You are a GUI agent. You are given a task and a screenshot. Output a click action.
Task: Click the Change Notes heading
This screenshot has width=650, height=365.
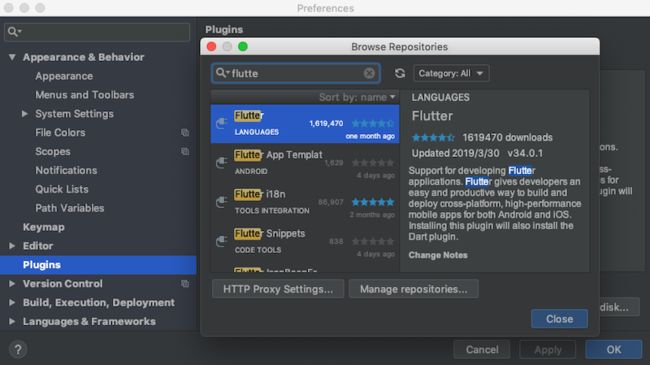438,255
